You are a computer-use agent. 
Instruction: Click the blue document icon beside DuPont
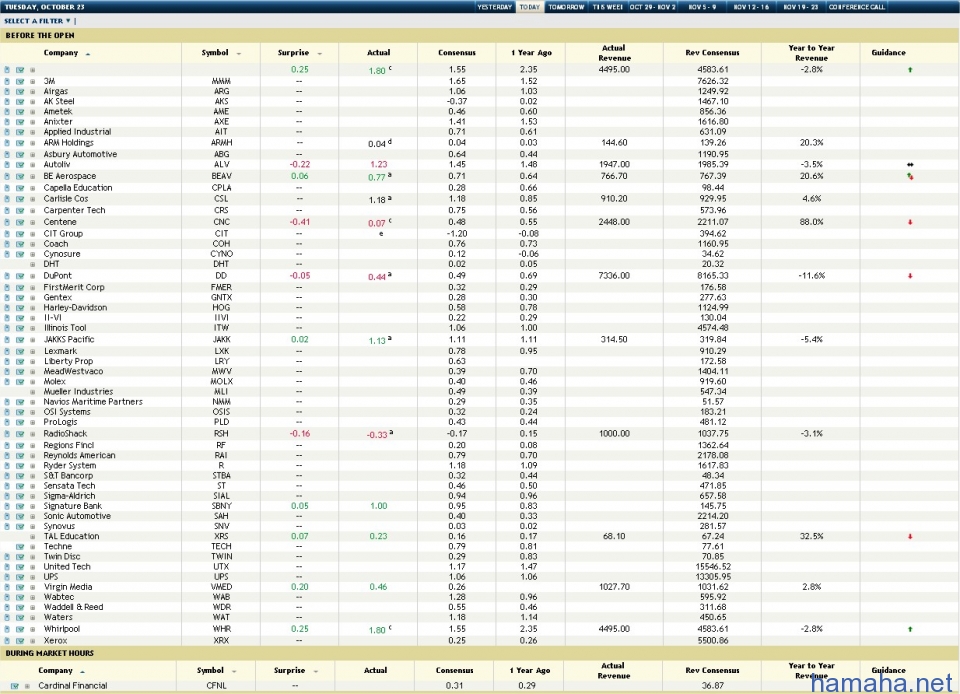[x=7, y=276]
